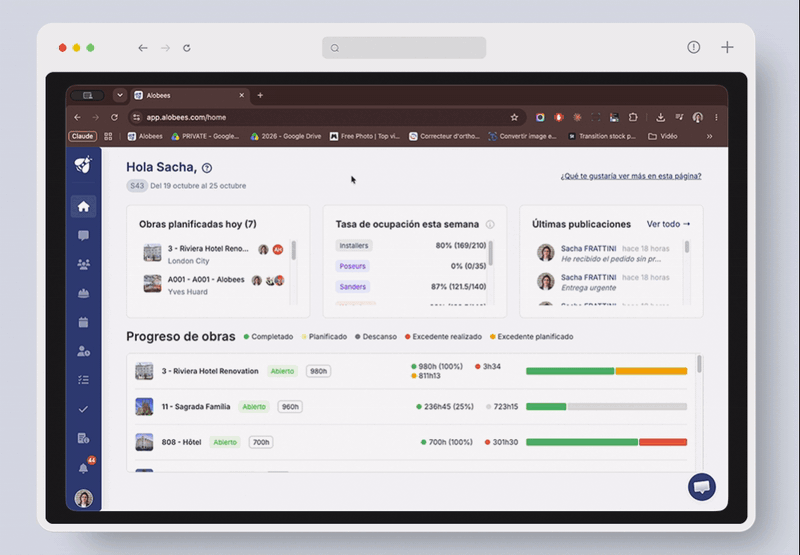
Task: Bookmark the page with the star icon
Action: (x=514, y=117)
